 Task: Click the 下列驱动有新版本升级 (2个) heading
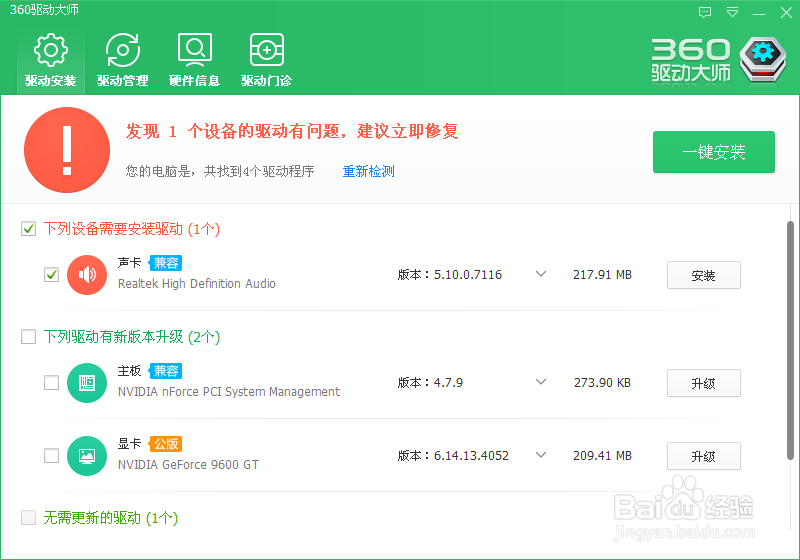[x=132, y=337]
